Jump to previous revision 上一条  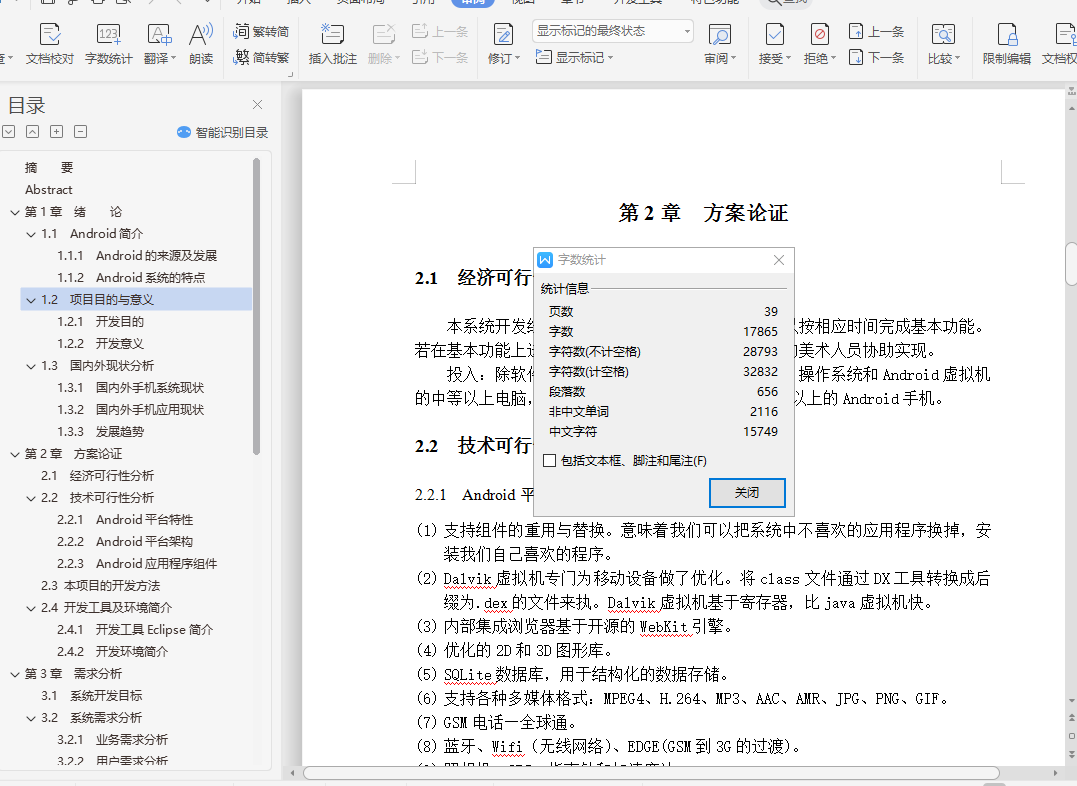point(877,32)
